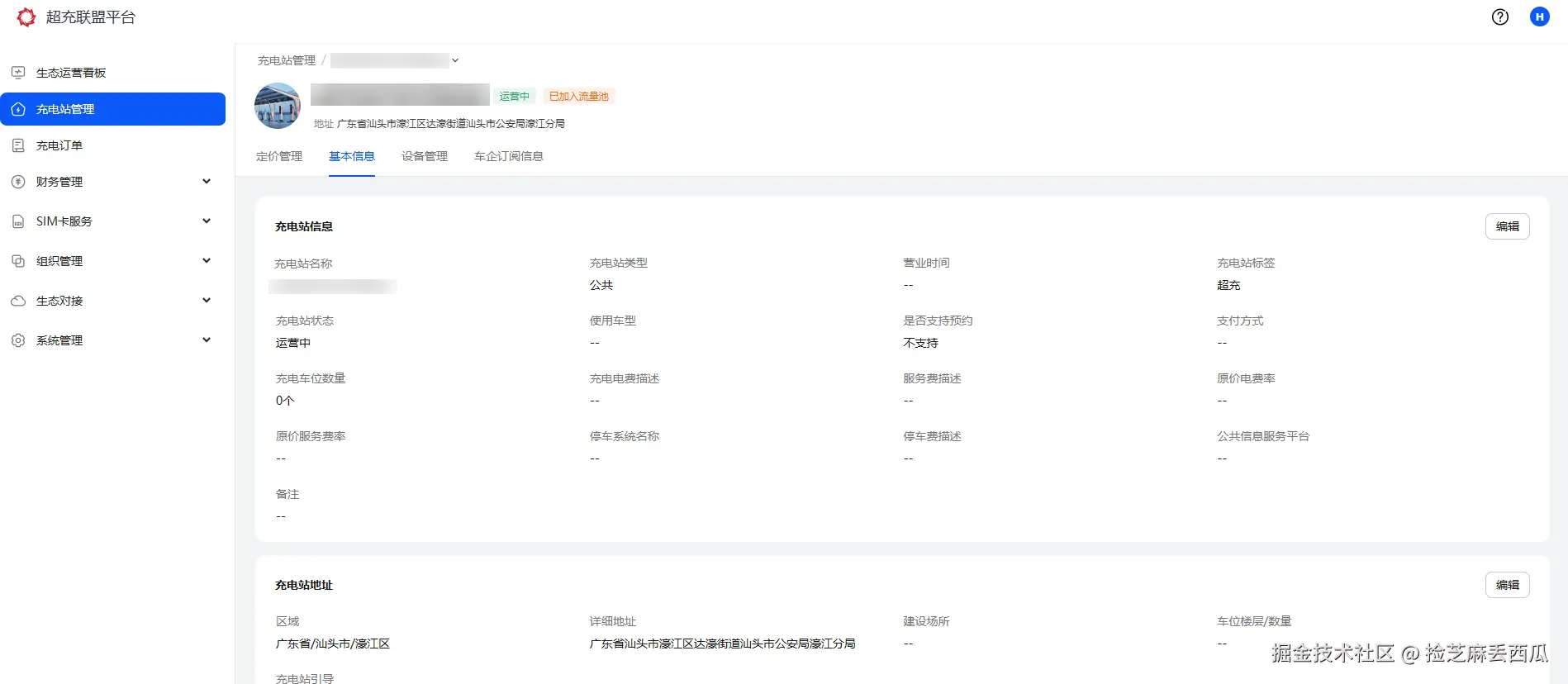Switch to the 定价管理 tab
1568x684 pixels.
(279, 156)
